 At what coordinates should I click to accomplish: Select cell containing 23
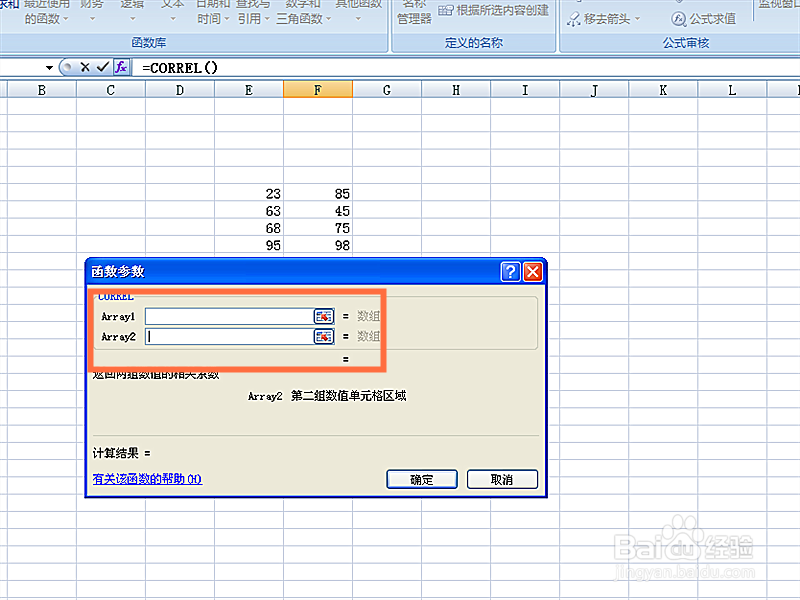249,194
